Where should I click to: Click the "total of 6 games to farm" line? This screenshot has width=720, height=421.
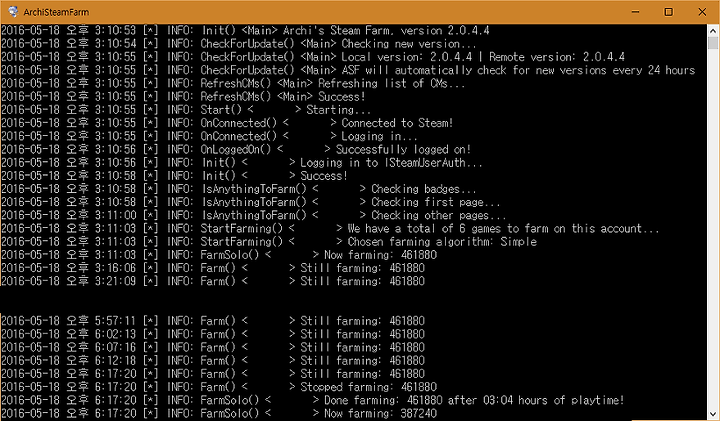point(330,229)
